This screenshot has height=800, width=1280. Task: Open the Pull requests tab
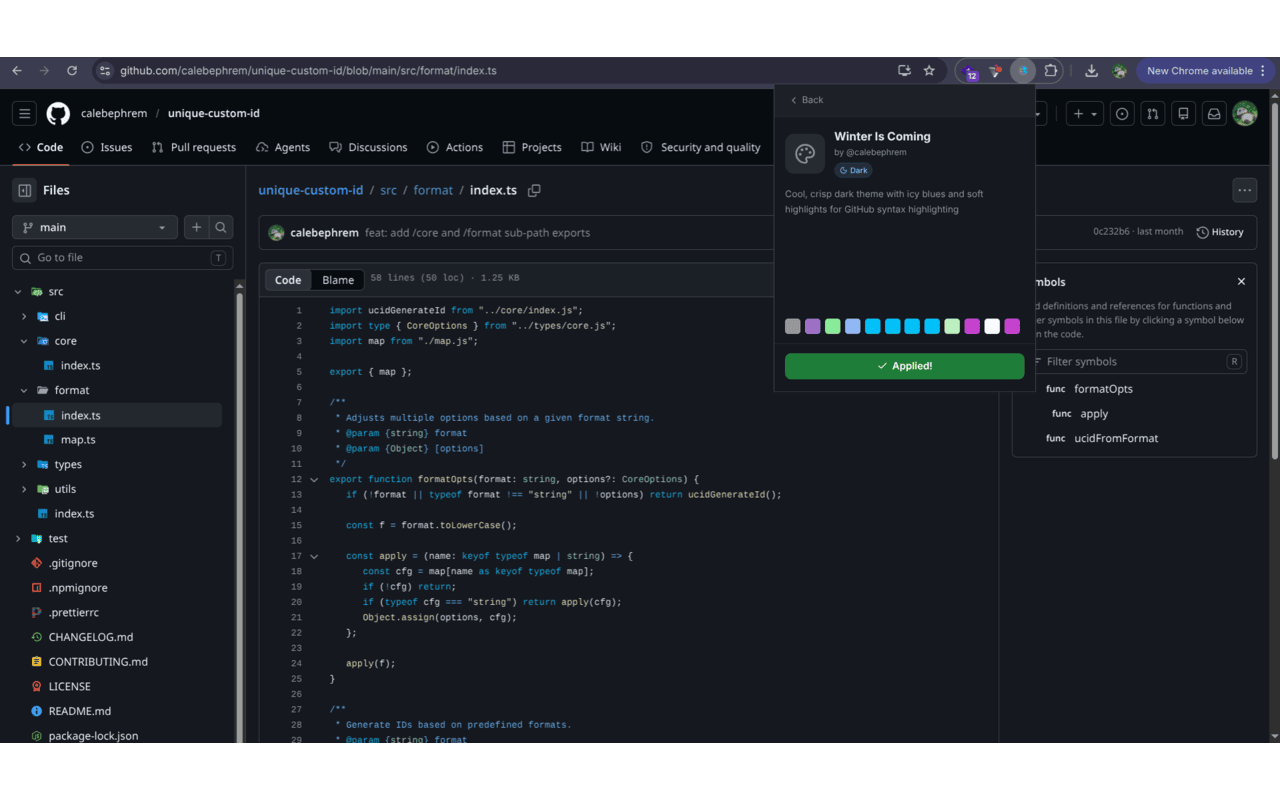(x=193, y=147)
